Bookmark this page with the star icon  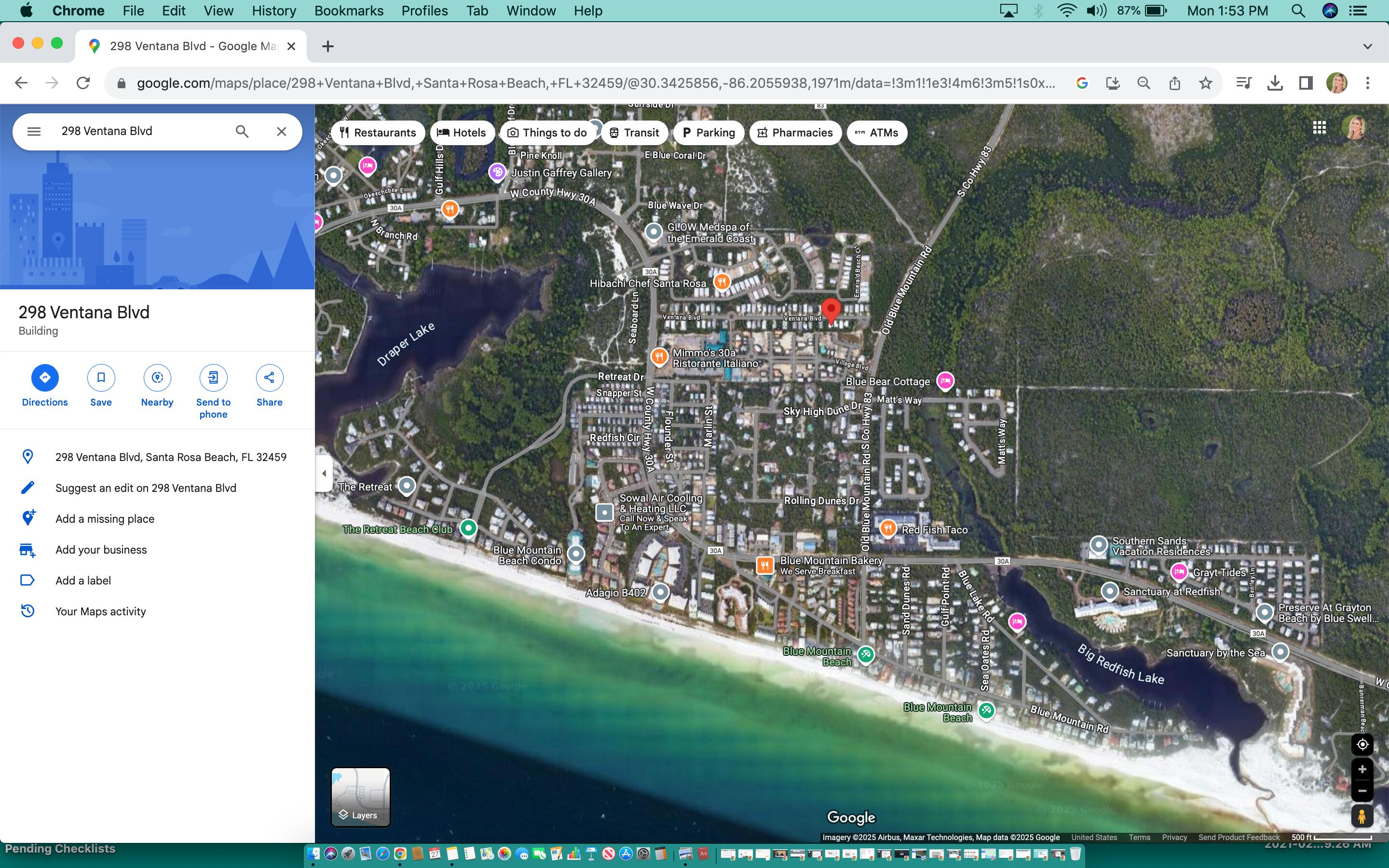coord(1205,83)
